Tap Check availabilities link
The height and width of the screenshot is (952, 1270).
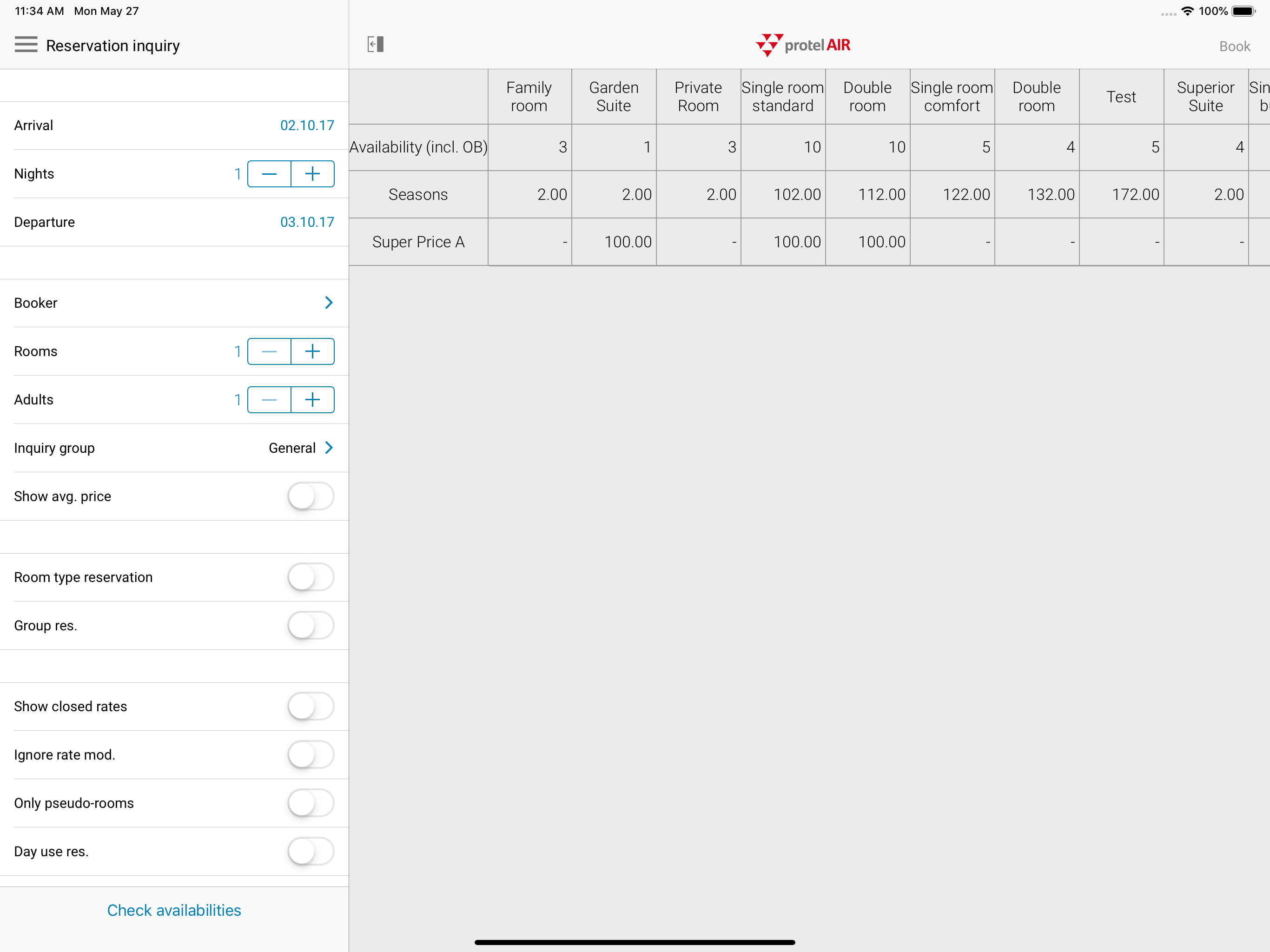point(174,910)
